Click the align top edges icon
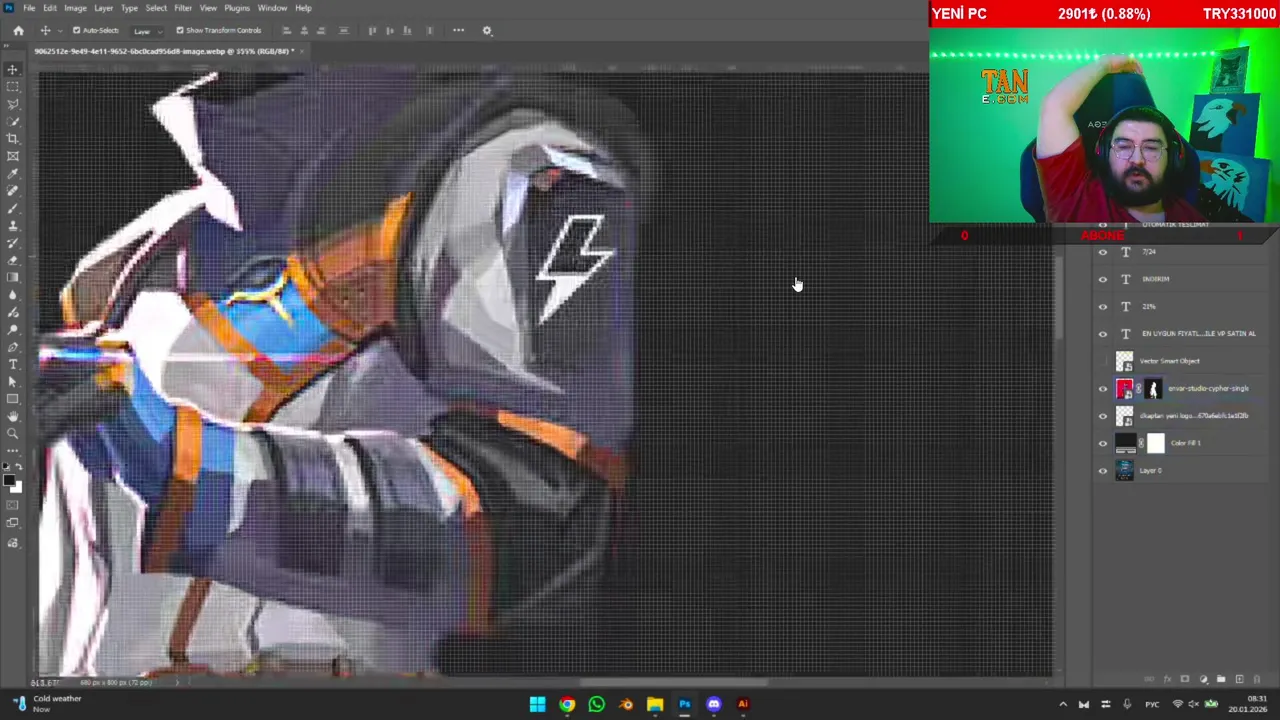1280x720 pixels. (372, 30)
